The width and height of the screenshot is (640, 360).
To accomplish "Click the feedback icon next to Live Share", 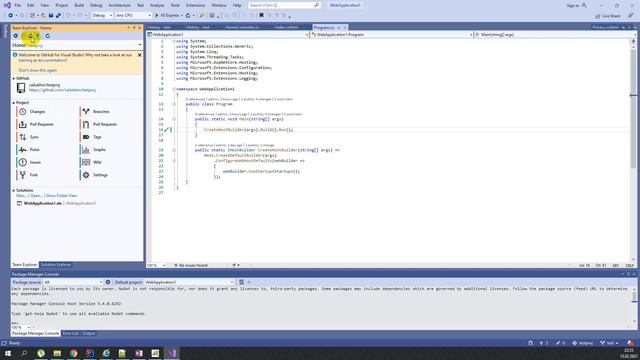I will 630,16.
